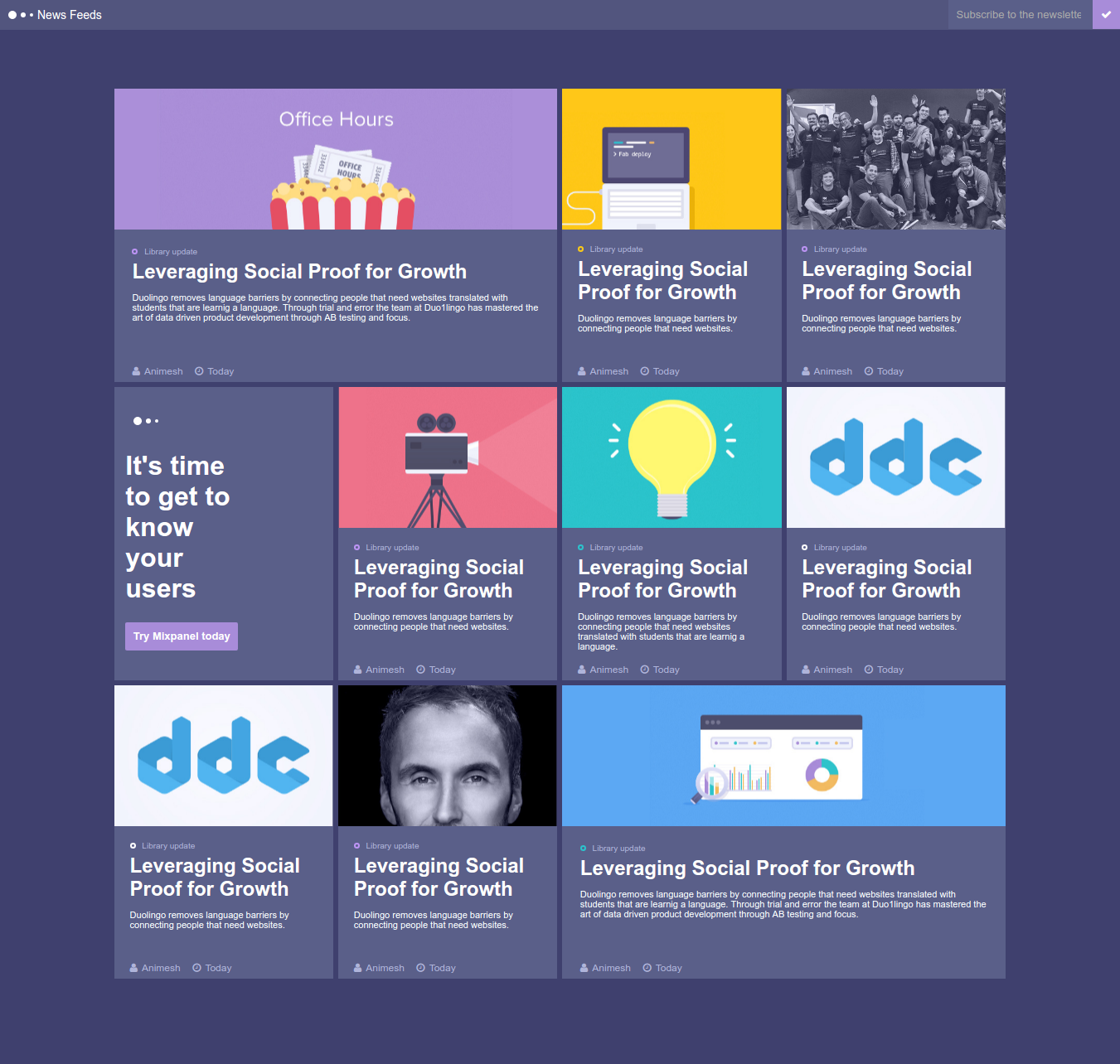Click the News Feeds header title
The width and height of the screenshot is (1120, 1064).
70,14
